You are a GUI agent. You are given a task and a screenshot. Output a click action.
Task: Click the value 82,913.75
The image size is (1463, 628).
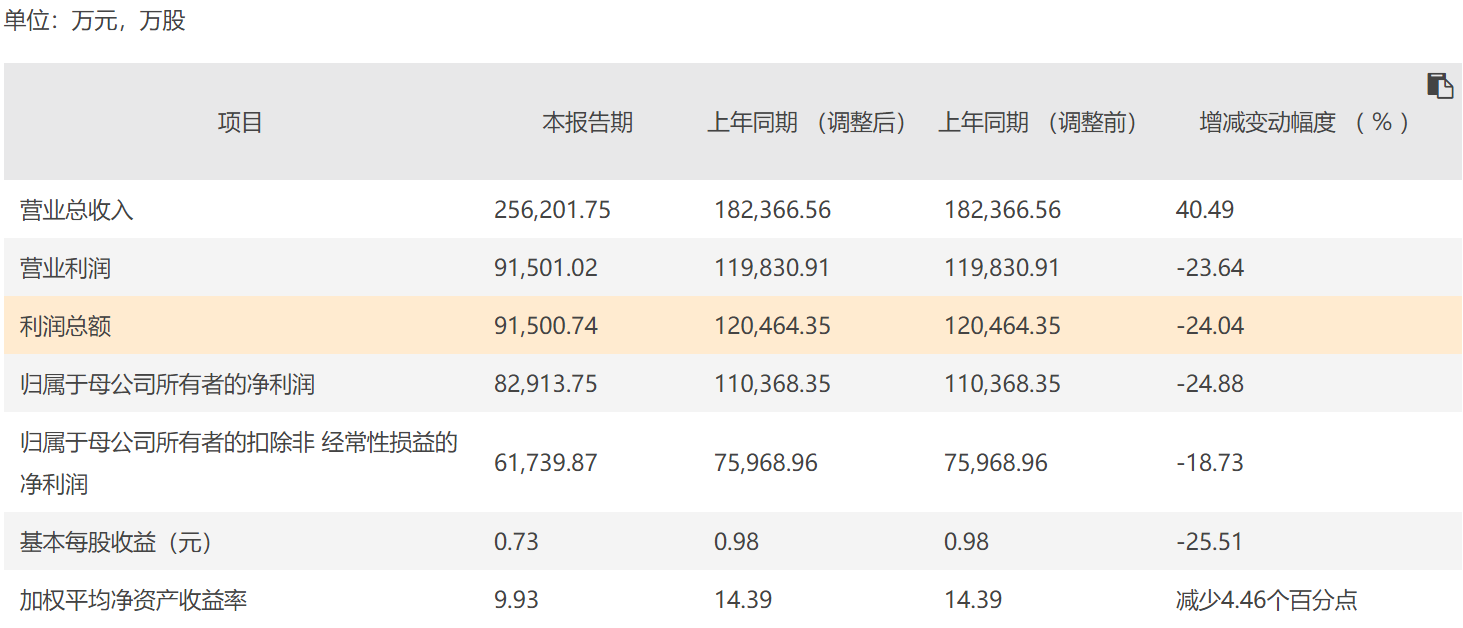coord(546,384)
